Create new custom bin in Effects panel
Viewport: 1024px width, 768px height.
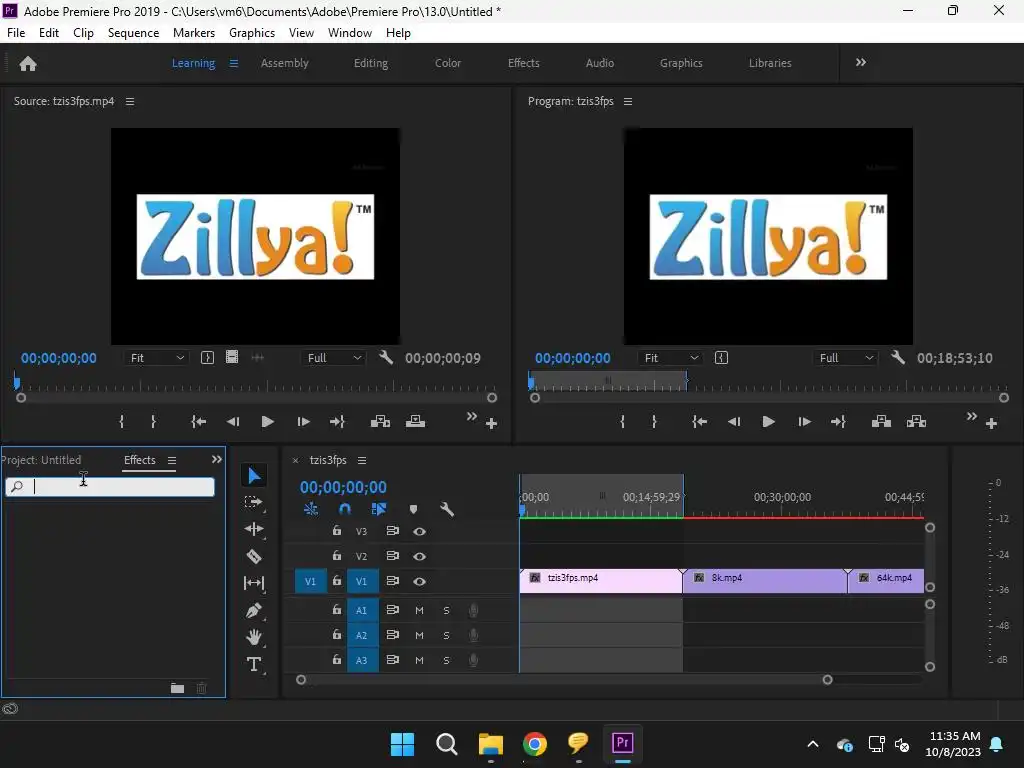coord(177,688)
